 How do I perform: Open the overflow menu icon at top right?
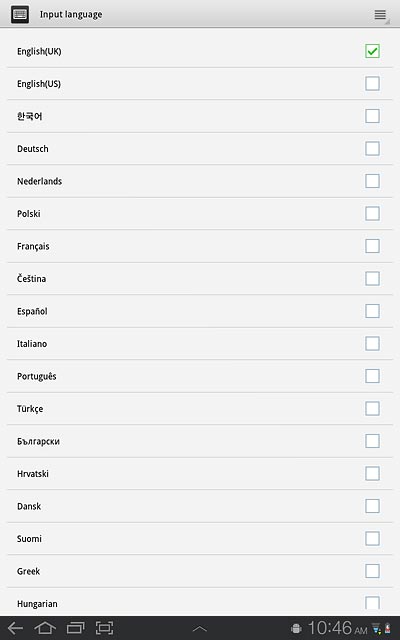point(380,15)
